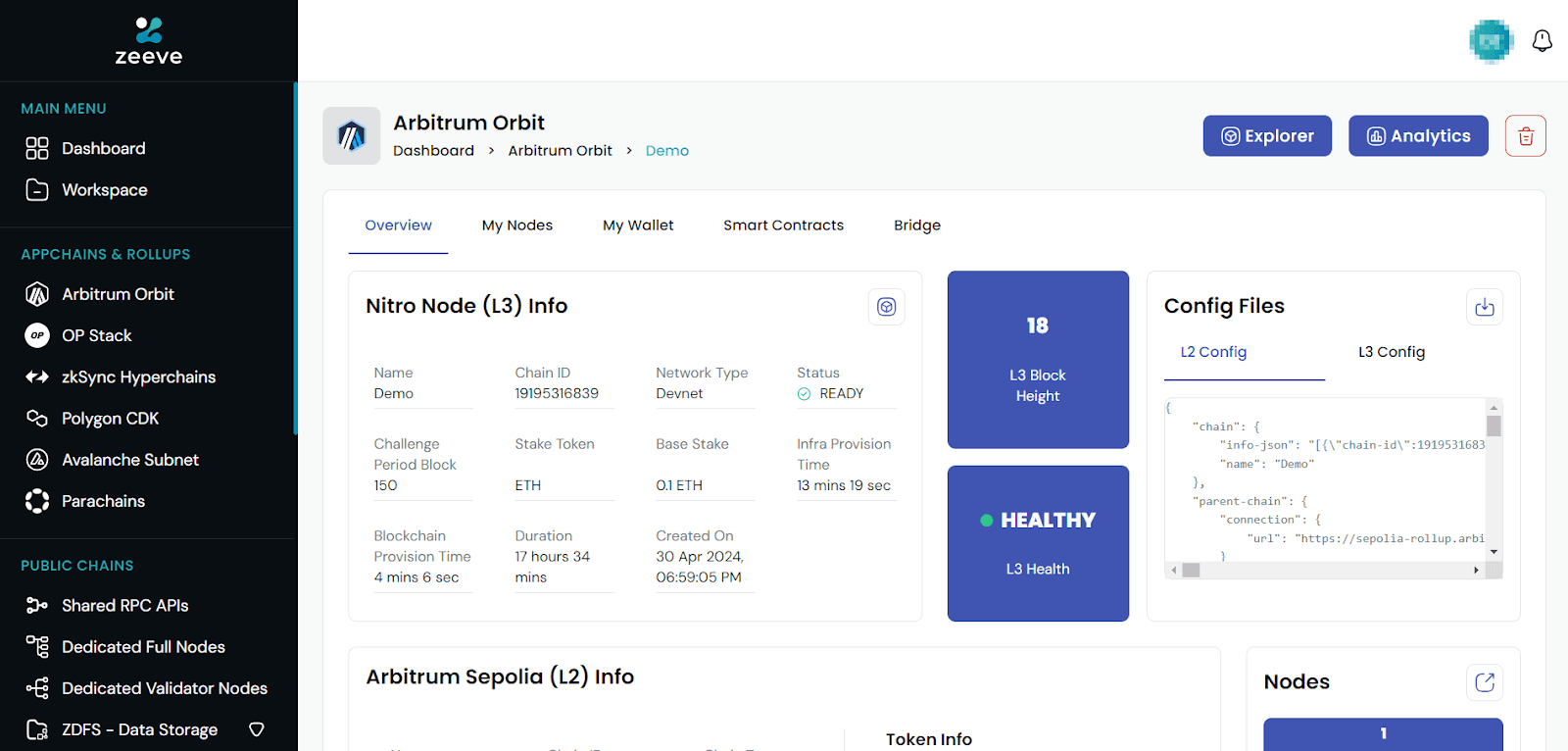Go to Dashboard in the breadcrumb
1568x751 pixels.
pos(433,151)
